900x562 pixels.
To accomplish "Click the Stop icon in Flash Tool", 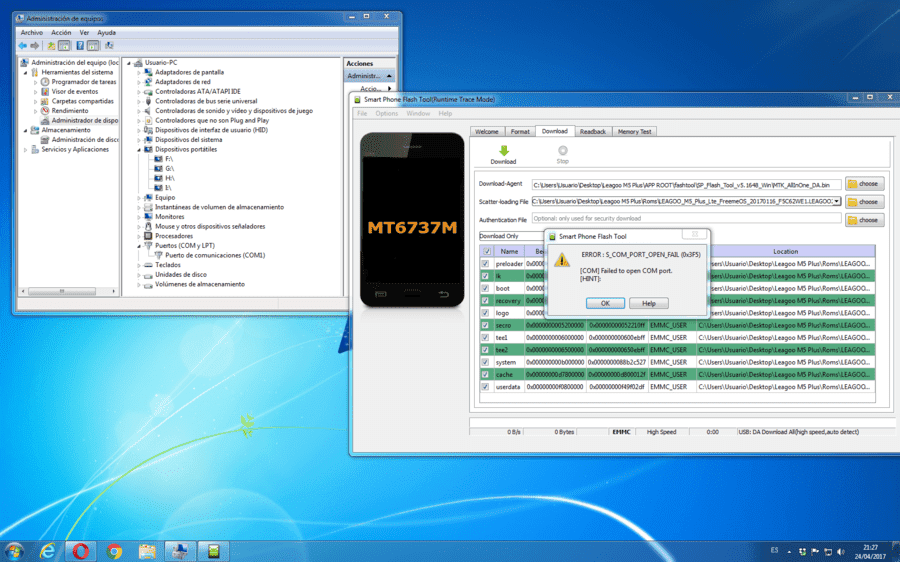I will coord(562,150).
